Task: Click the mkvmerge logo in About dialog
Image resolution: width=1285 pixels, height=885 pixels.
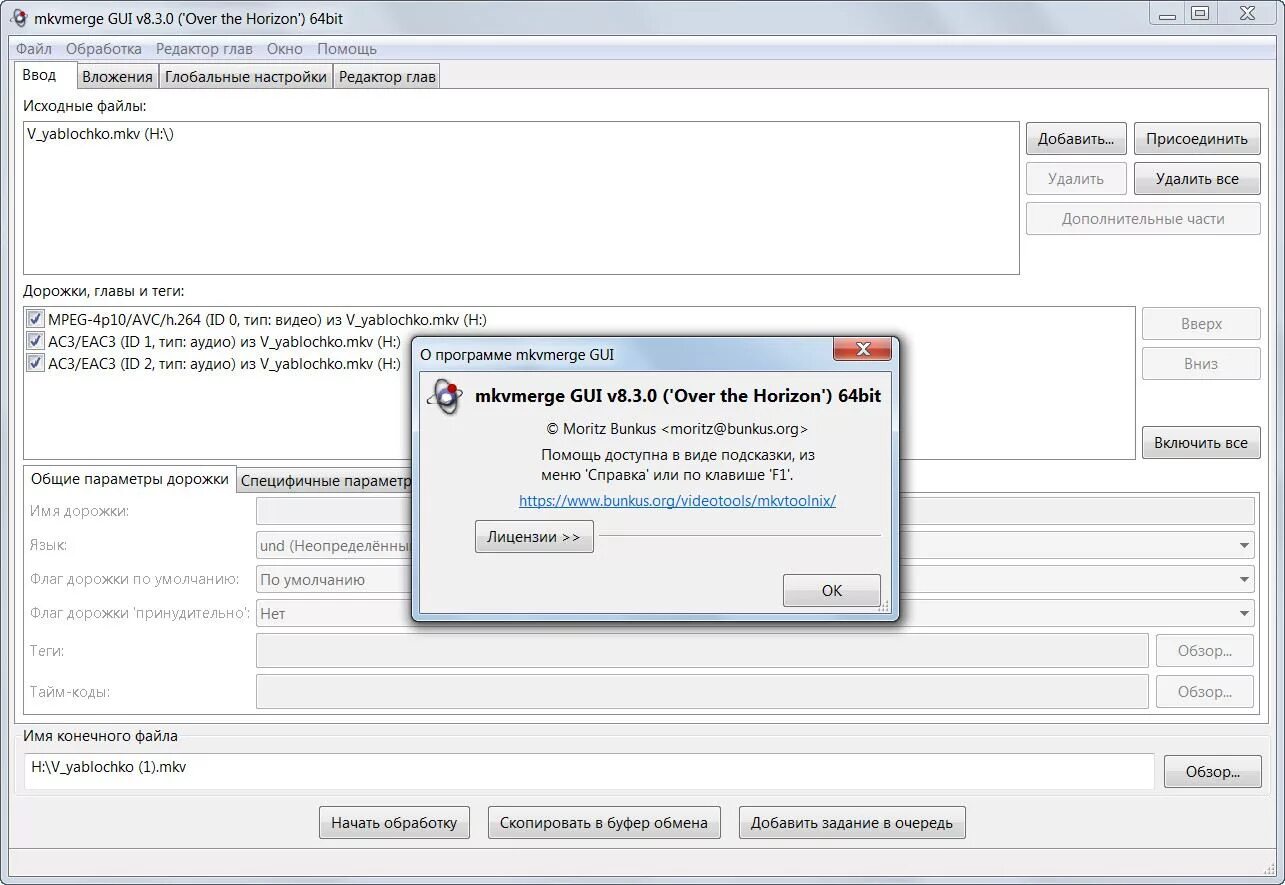Action: click(x=445, y=396)
